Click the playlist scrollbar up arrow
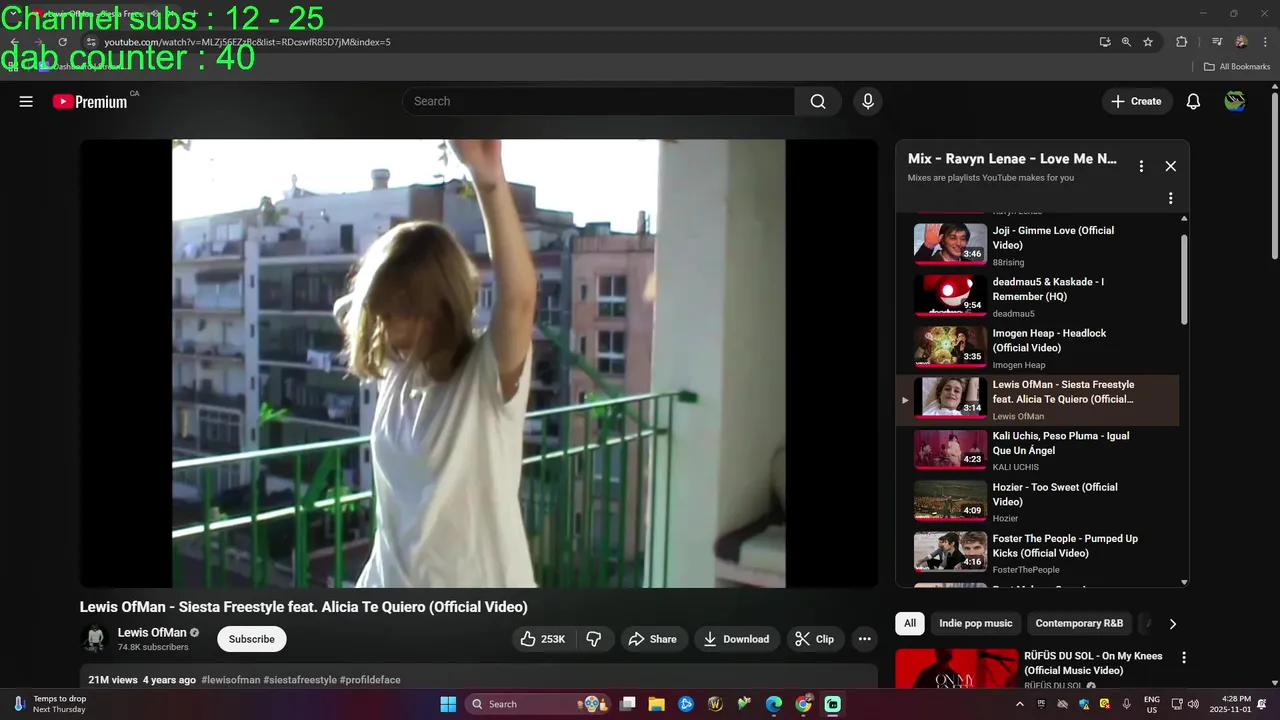The width and height of the screenshot is (1280, 720). click(x=1184, y=218)
